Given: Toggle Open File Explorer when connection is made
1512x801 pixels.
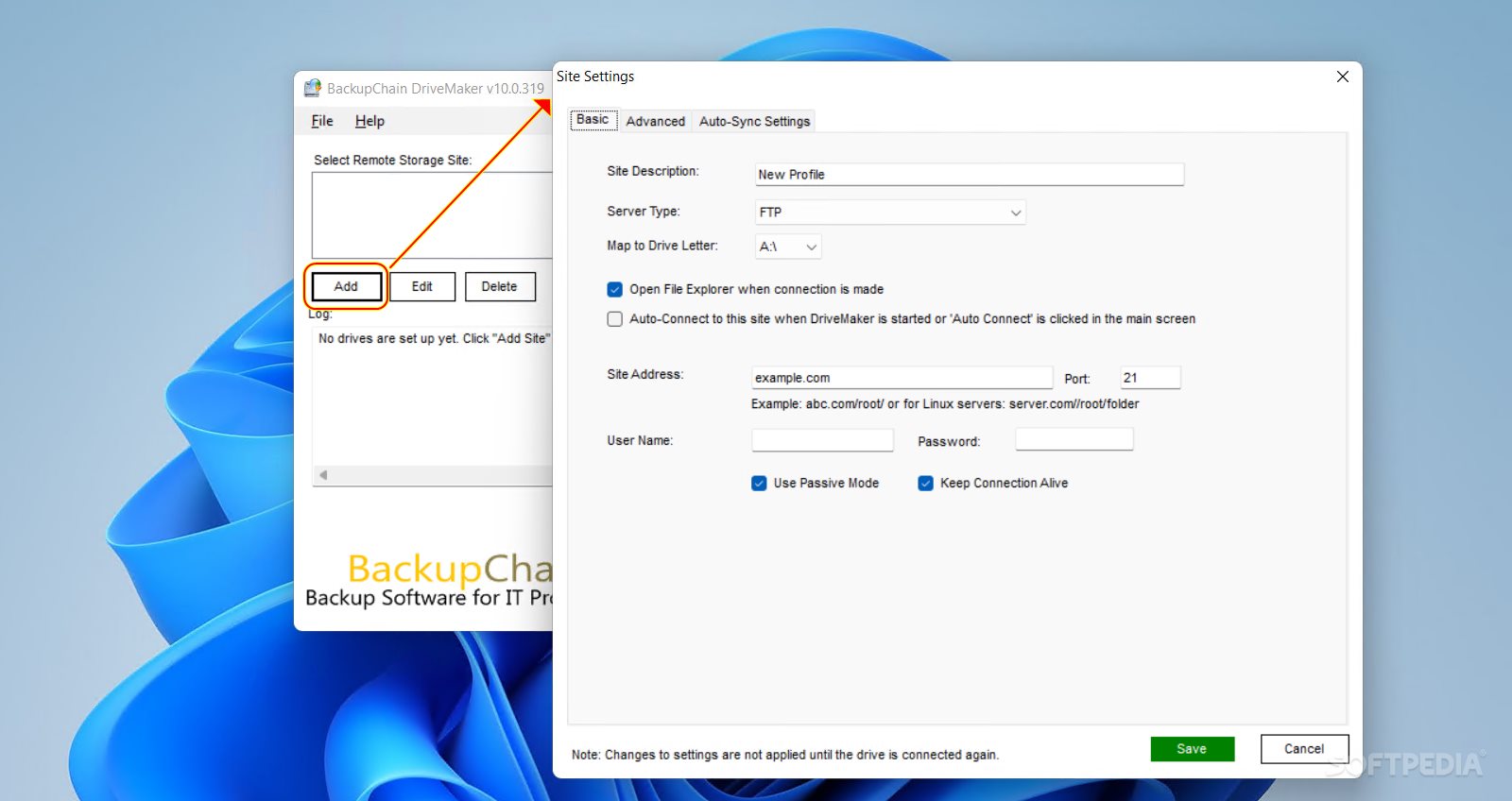Looking at the screenshot, I should point(614,289).
